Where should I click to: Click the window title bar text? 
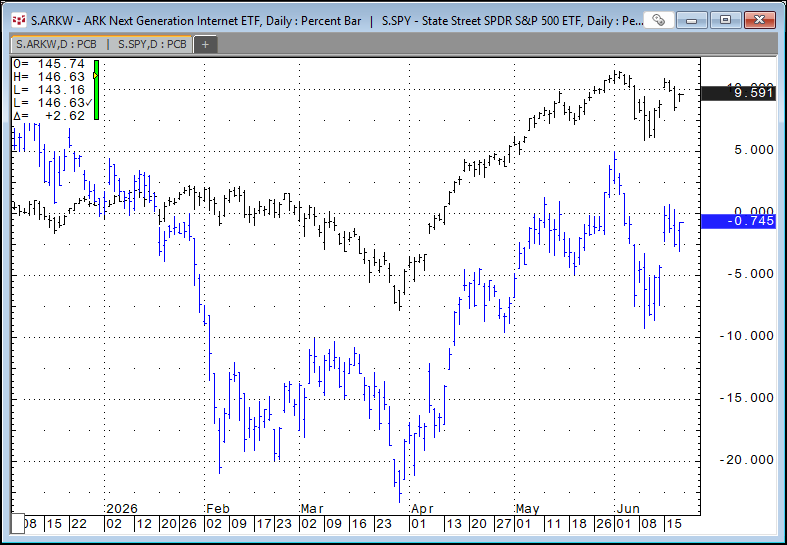tap(337, 21)
